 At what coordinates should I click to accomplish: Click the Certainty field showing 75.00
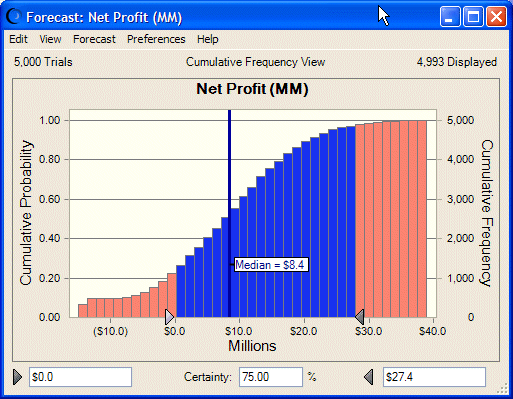(x=271, y=377)
